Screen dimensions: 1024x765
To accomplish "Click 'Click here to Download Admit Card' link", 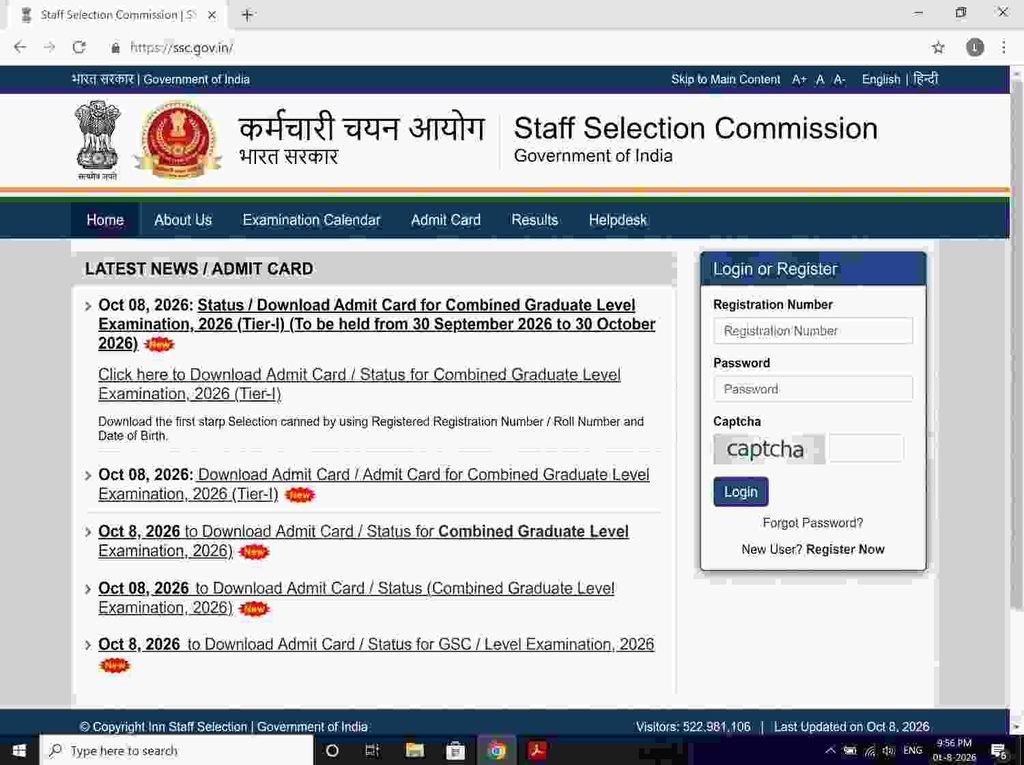I will (359, 384).
